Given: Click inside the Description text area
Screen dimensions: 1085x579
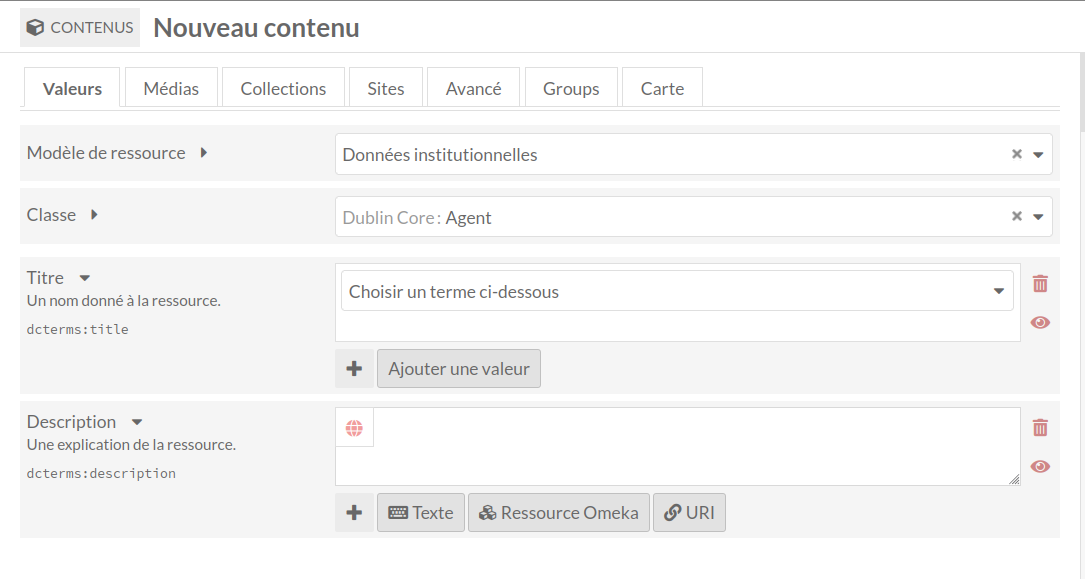Looking at the screenshot, I should coord(697,446).
